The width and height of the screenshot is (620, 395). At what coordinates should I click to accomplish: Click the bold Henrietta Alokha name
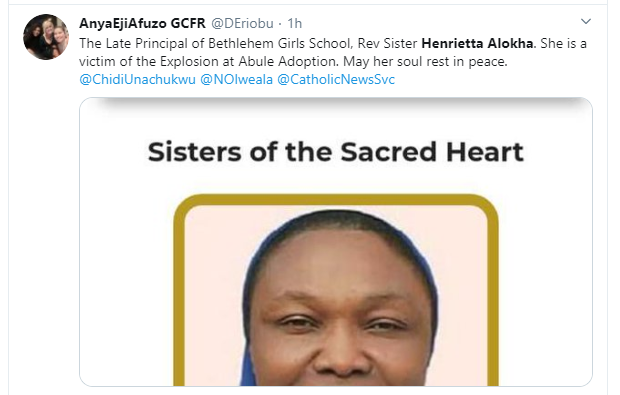coord(477,43)
